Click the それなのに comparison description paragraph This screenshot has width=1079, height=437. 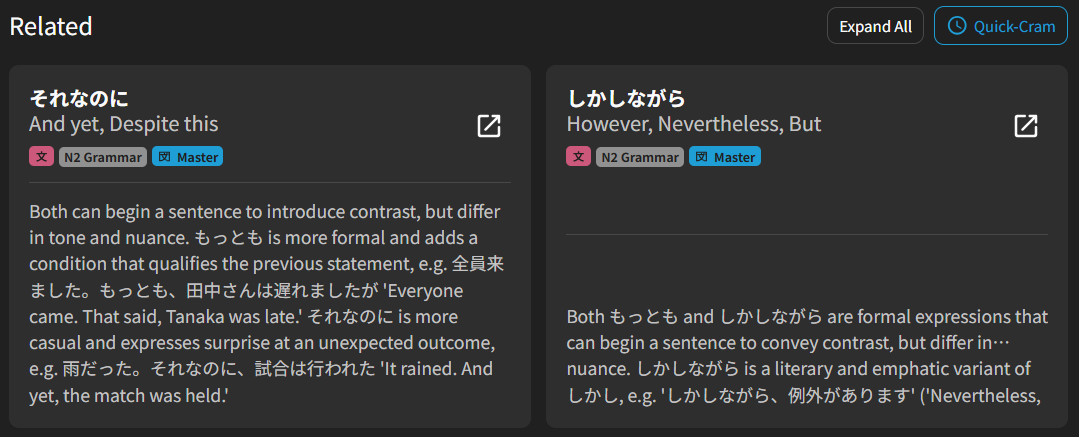[265, 305]
